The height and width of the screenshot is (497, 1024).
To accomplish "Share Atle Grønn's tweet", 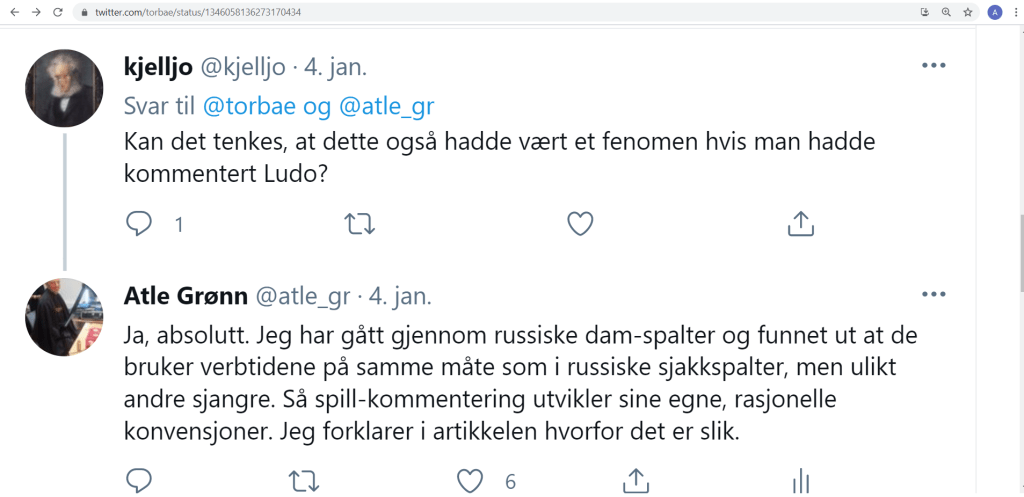I will pyautogui.click(x=635, y=481).
